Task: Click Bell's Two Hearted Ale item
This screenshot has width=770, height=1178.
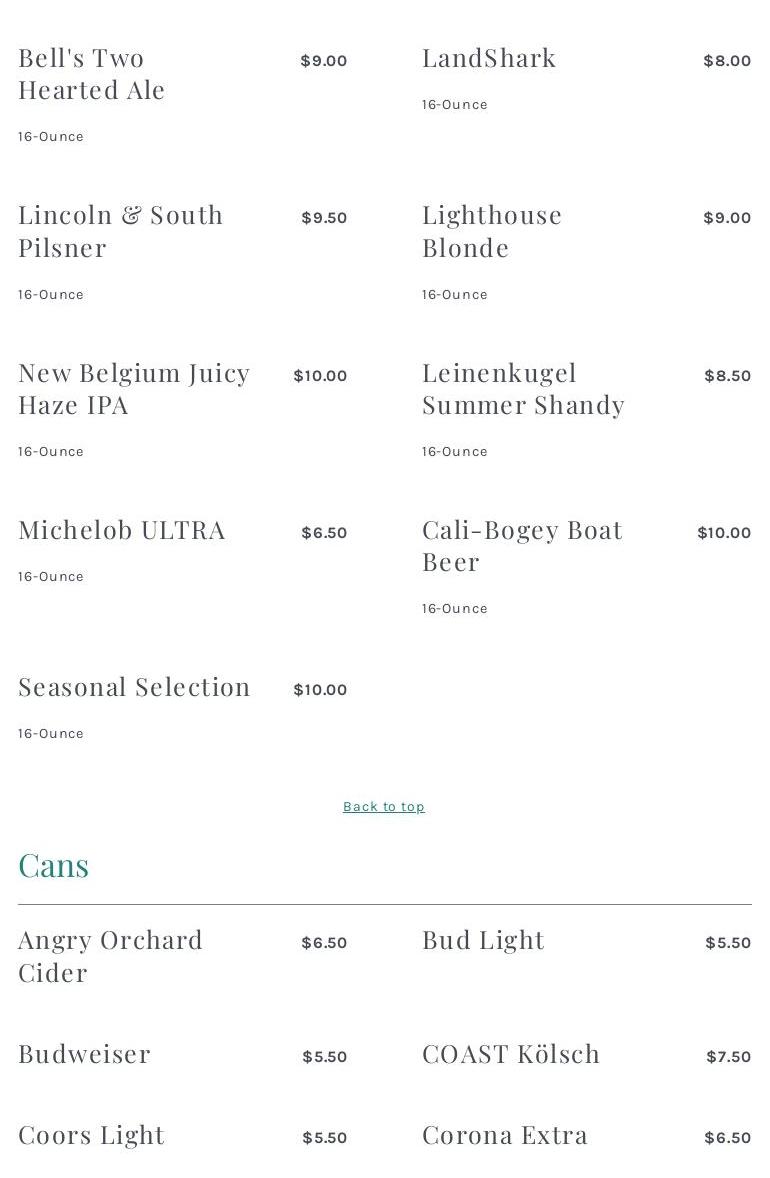Action: coord(92,74)
